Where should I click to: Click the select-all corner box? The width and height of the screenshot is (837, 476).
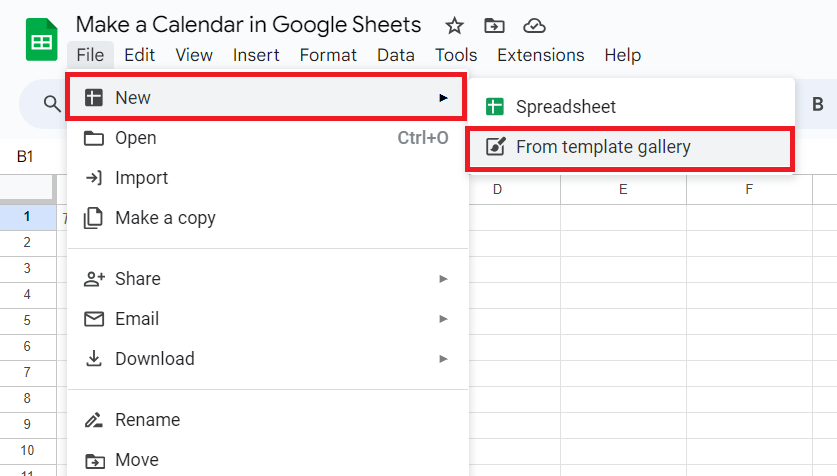tap(27, 189)
